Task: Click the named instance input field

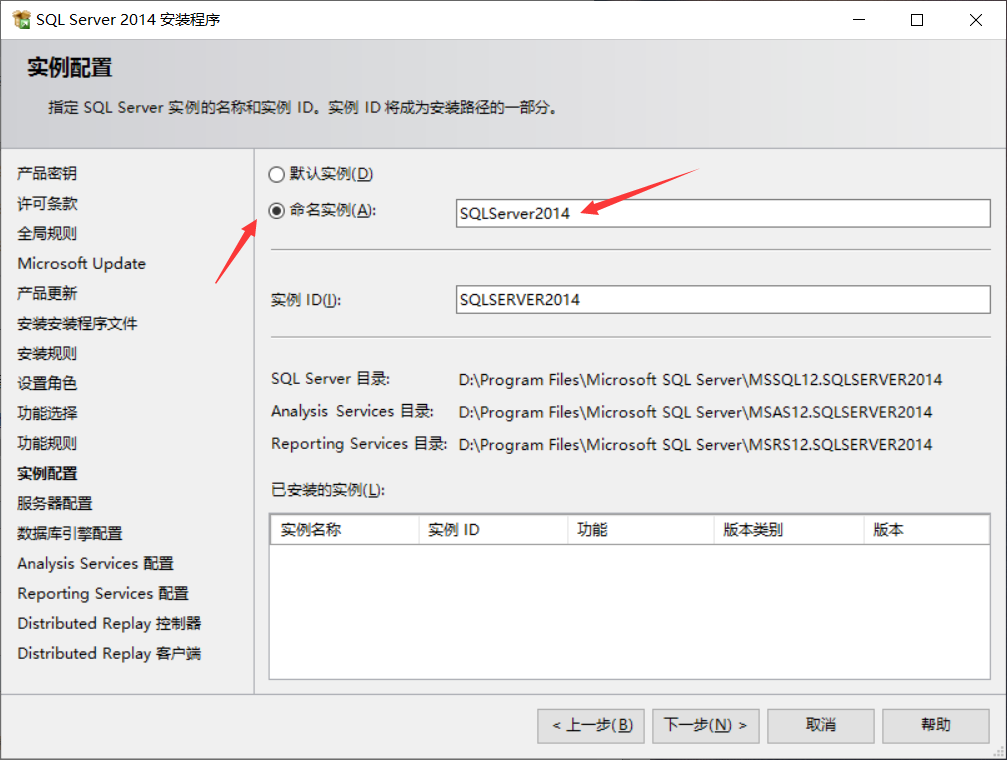Action: pyautogui.click(x=722, y=213)
